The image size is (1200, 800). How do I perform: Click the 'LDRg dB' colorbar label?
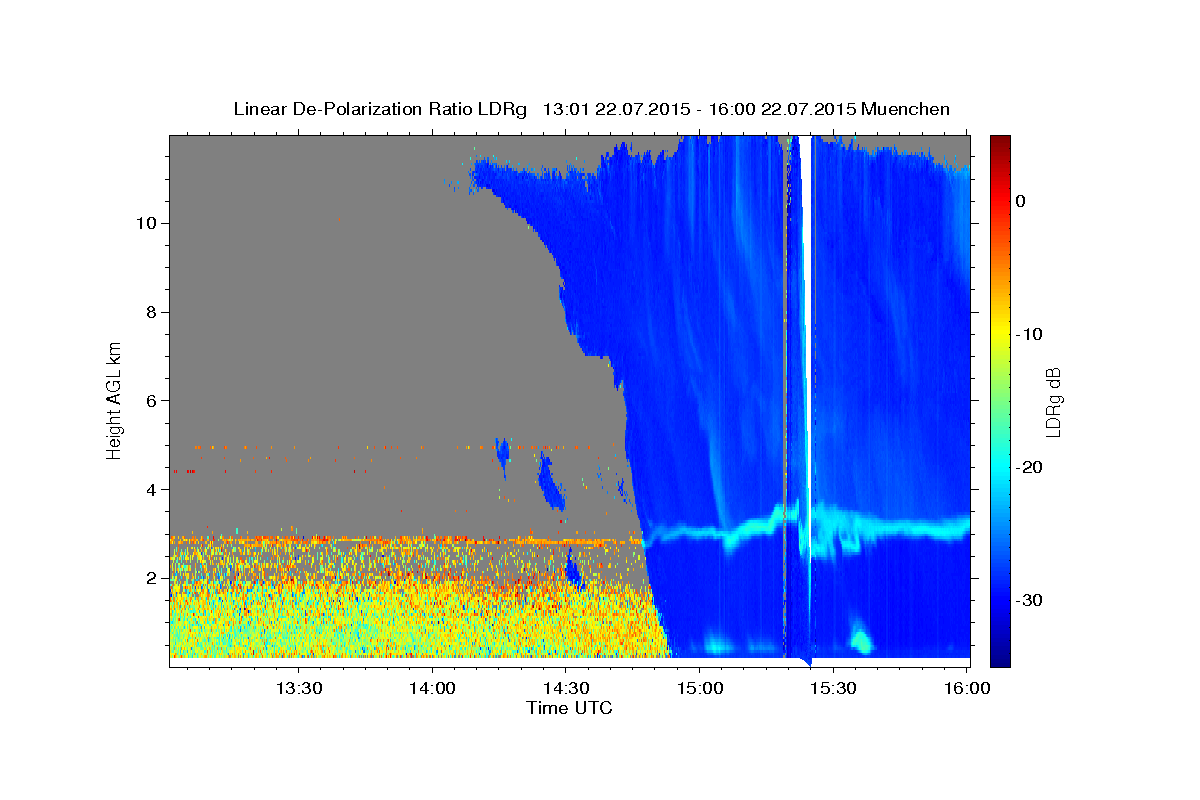tap(1052, 400)
